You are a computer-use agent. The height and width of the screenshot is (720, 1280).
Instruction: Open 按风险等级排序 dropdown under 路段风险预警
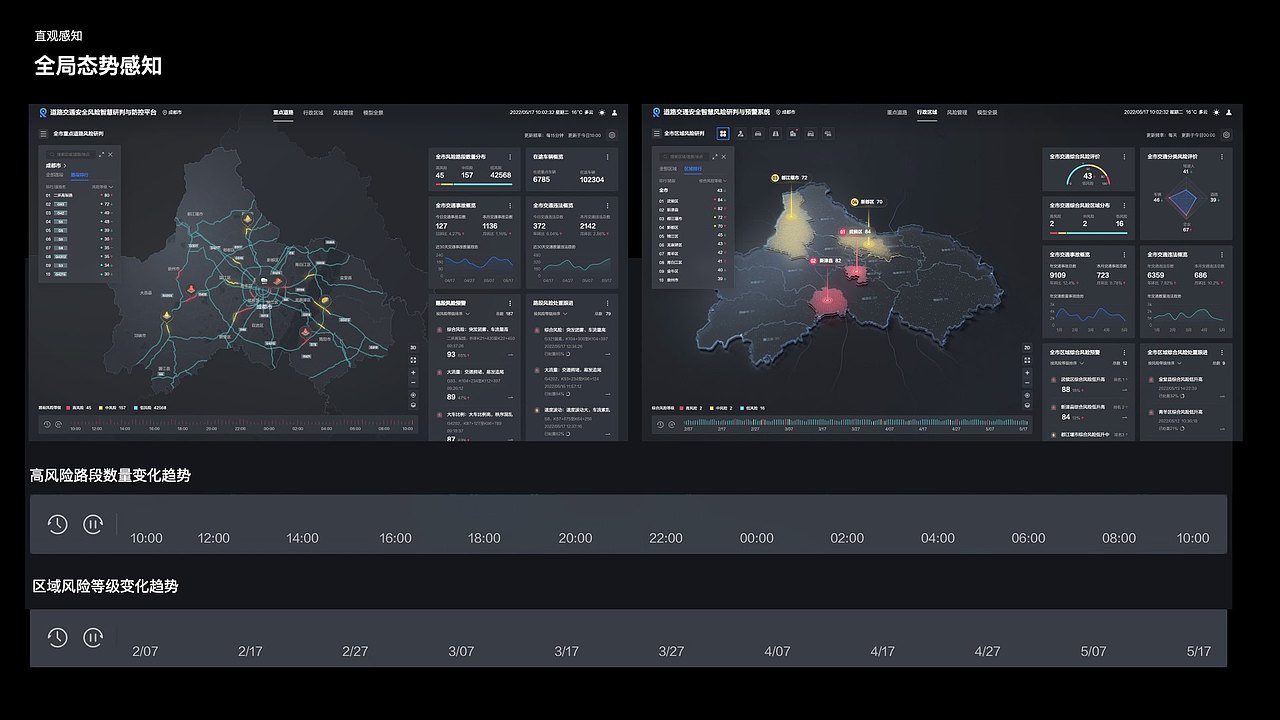(x=453, y=313)
